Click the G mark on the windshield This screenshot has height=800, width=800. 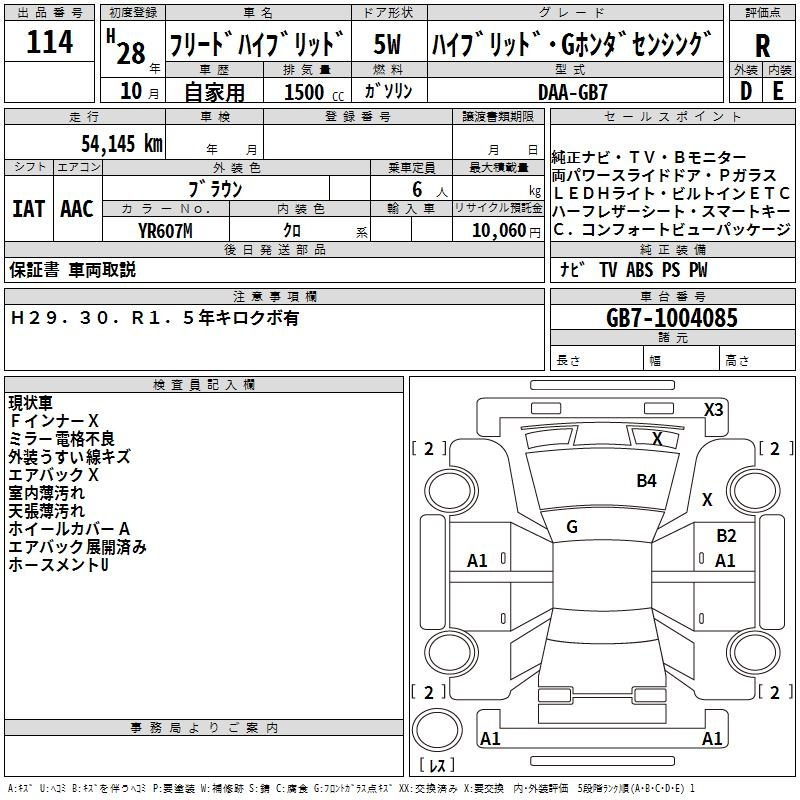click(x=571, y=527)
